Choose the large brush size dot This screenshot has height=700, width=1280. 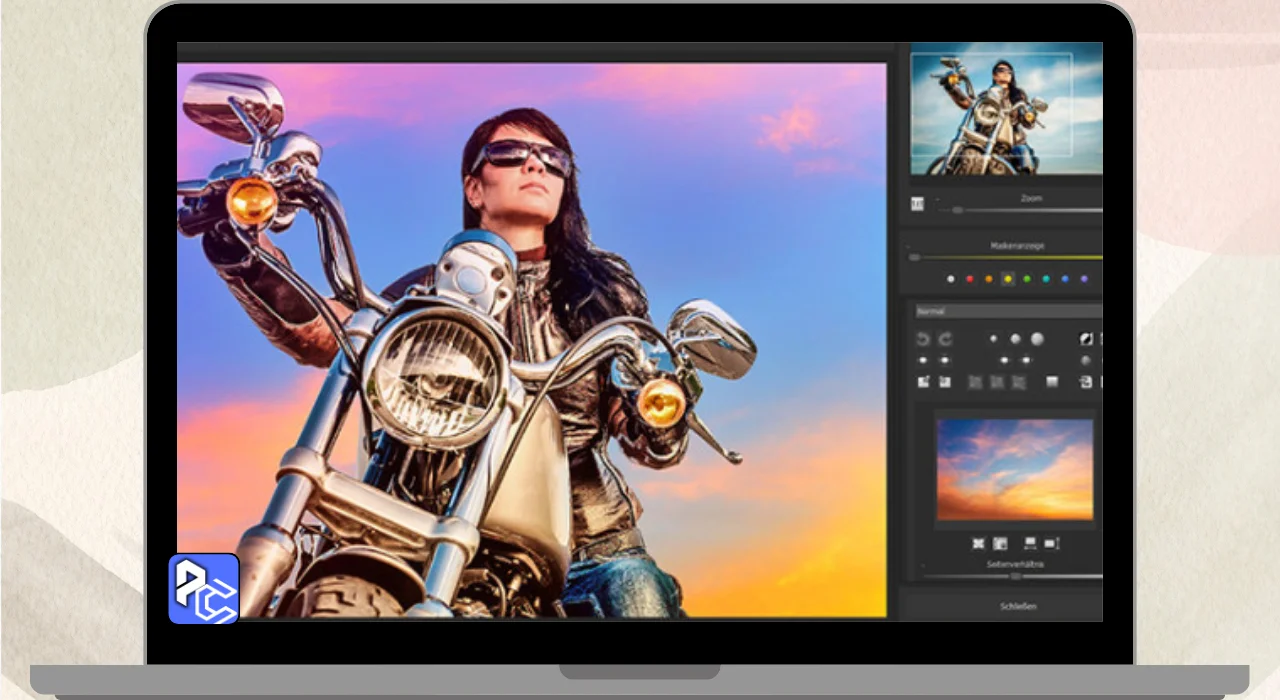(1037, 339)
